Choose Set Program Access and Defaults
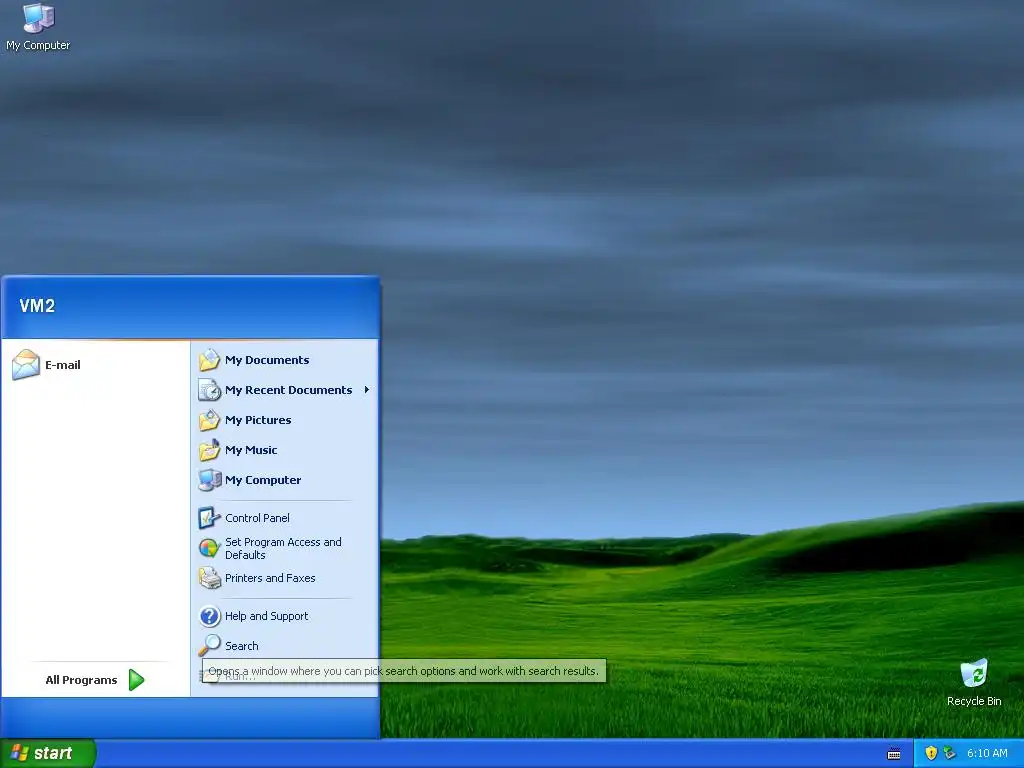Image resolution: width=1024 pixels, height=768 pixels. pos(285,548)
